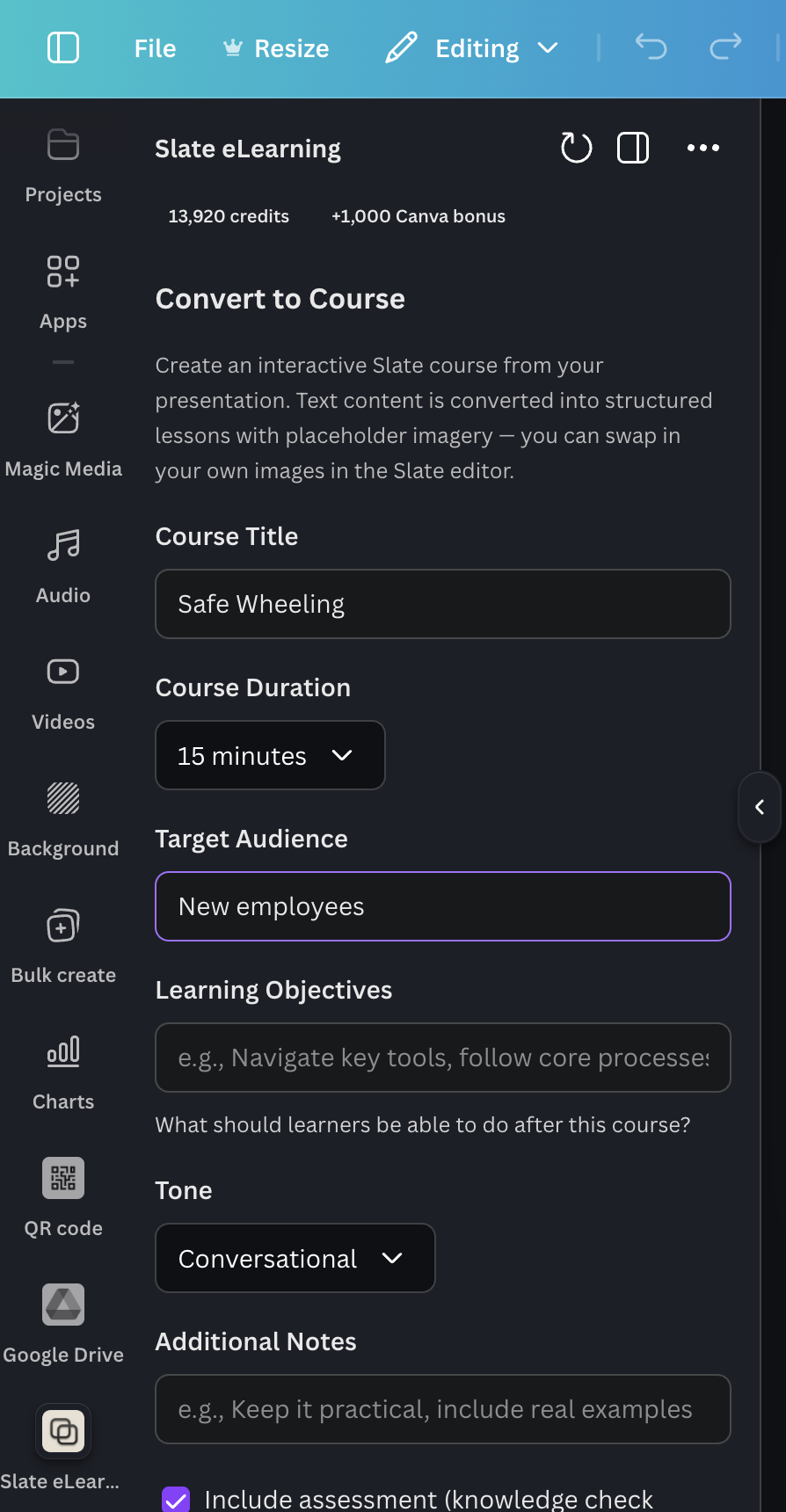Viewport: 786px width, 1512px height.
Task: Click the 13,920 credits text
Action: (229, 216)
